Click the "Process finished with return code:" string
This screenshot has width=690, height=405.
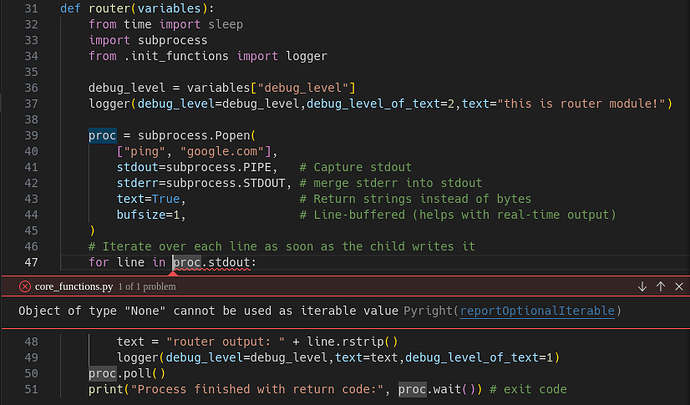coord(257,389)
